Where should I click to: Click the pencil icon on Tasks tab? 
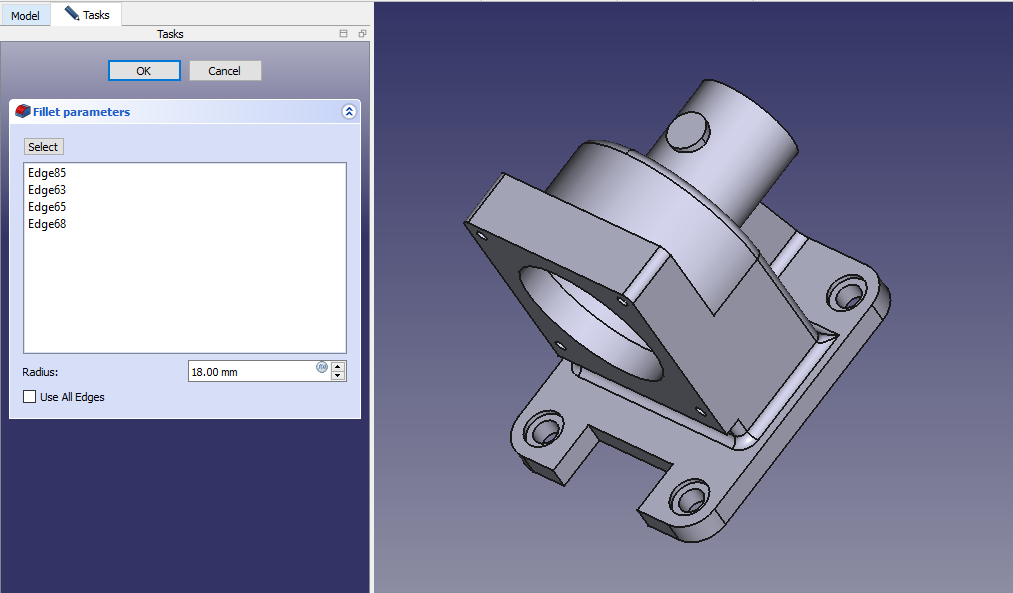[x=72, y=14]
